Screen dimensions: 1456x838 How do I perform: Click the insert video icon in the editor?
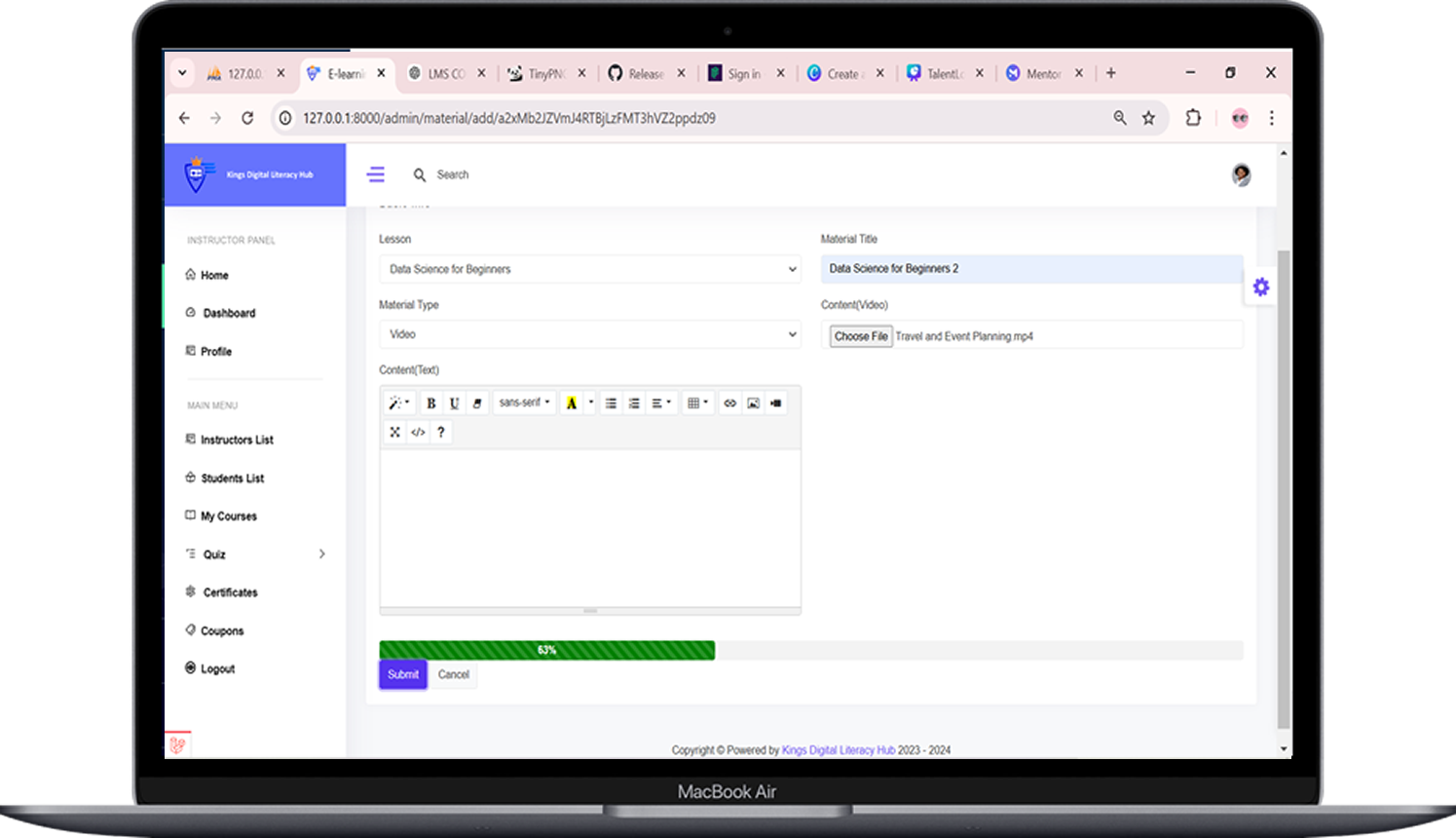click(x=776, y=403)
